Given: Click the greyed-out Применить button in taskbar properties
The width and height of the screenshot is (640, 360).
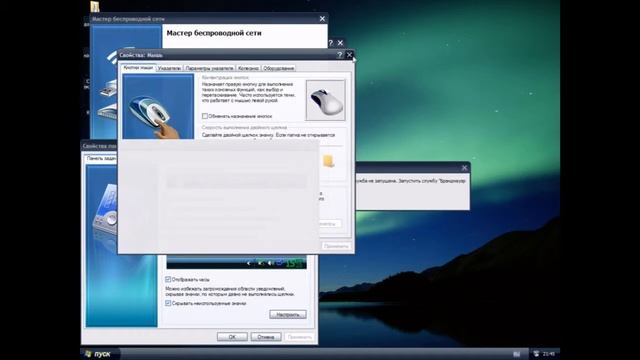Looking at the screenshot, I should pos(300,337).
